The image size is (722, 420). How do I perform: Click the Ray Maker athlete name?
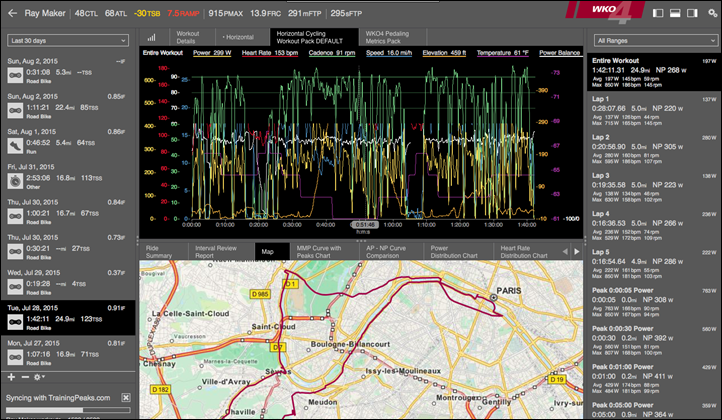(45, 13)
